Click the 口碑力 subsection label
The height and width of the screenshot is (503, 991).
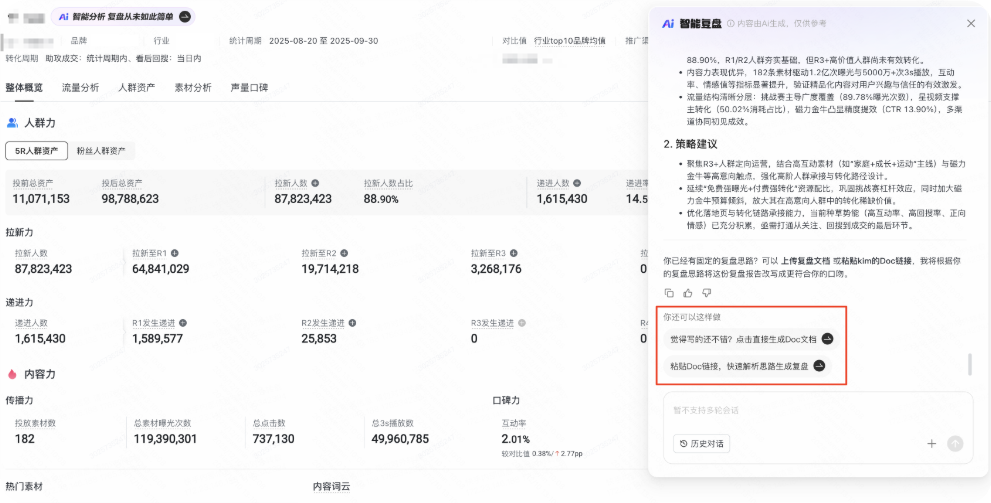[506, 401]
